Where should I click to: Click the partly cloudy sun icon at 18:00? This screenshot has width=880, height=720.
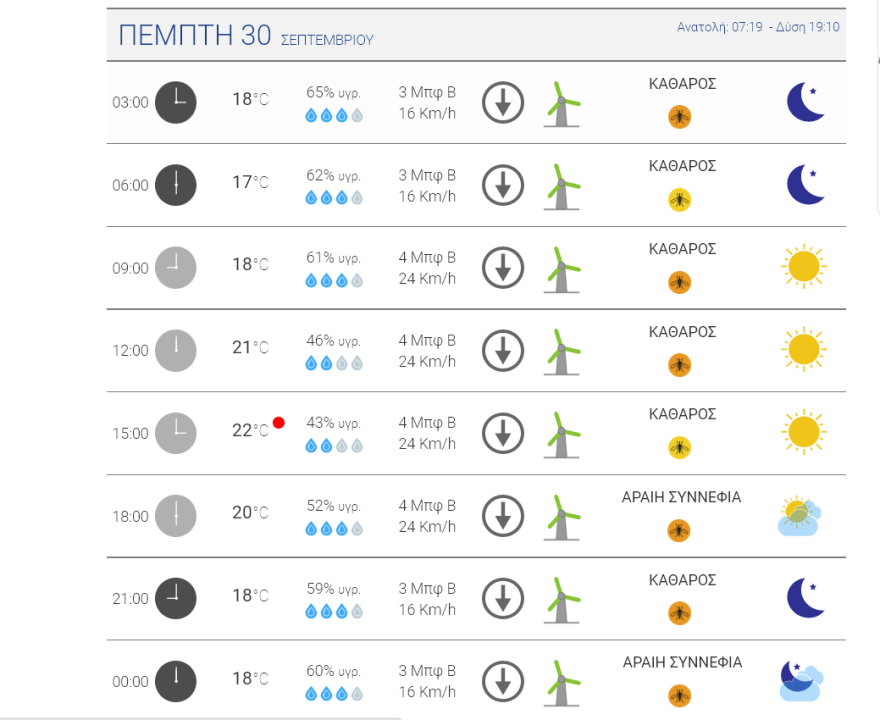pos(799,517)
